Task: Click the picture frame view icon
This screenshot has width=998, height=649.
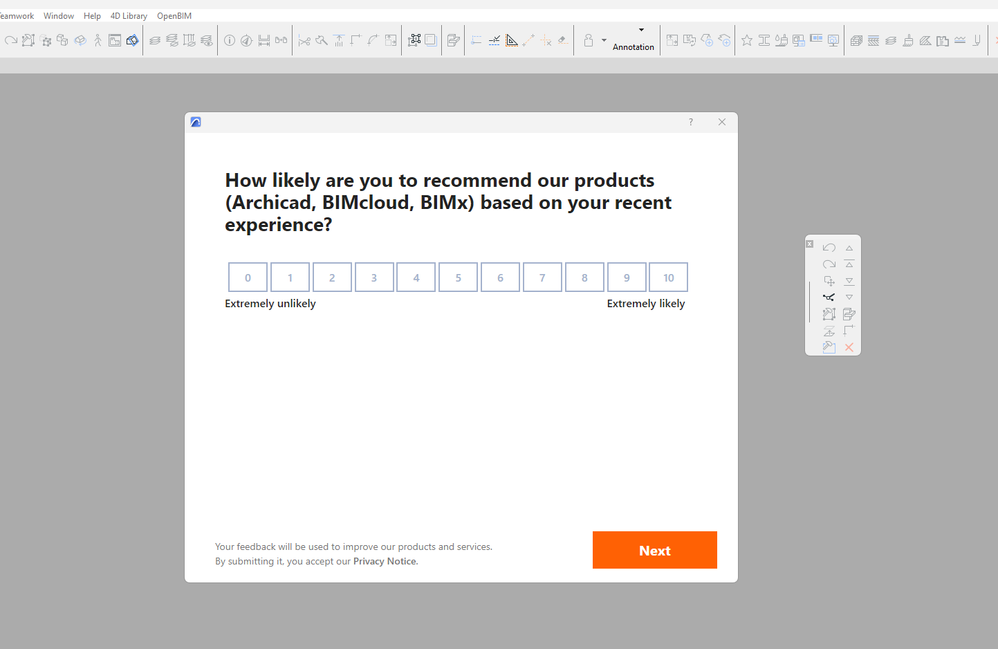Action: coord(115,41)
